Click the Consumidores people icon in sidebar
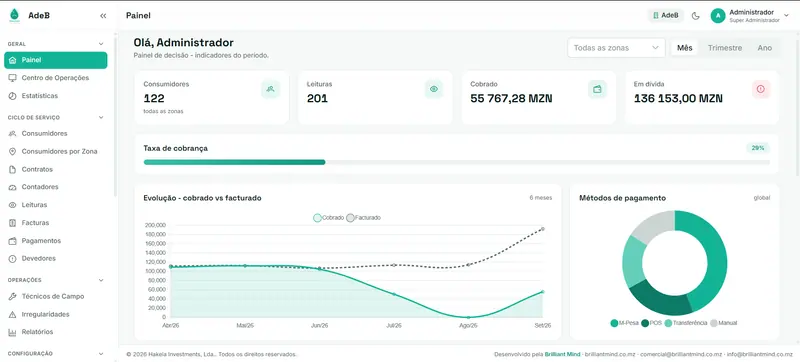Viewport: 800px width, 362px height. 13,134
